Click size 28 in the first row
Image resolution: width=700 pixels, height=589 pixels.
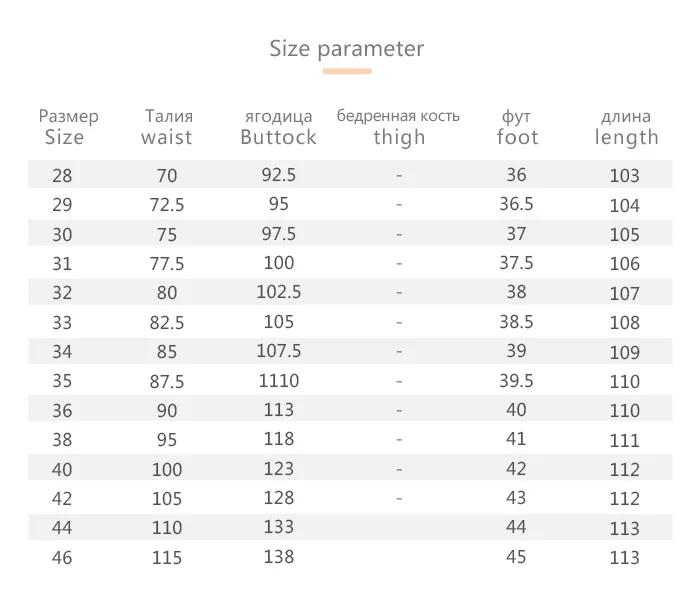click(x=62, y=176)
